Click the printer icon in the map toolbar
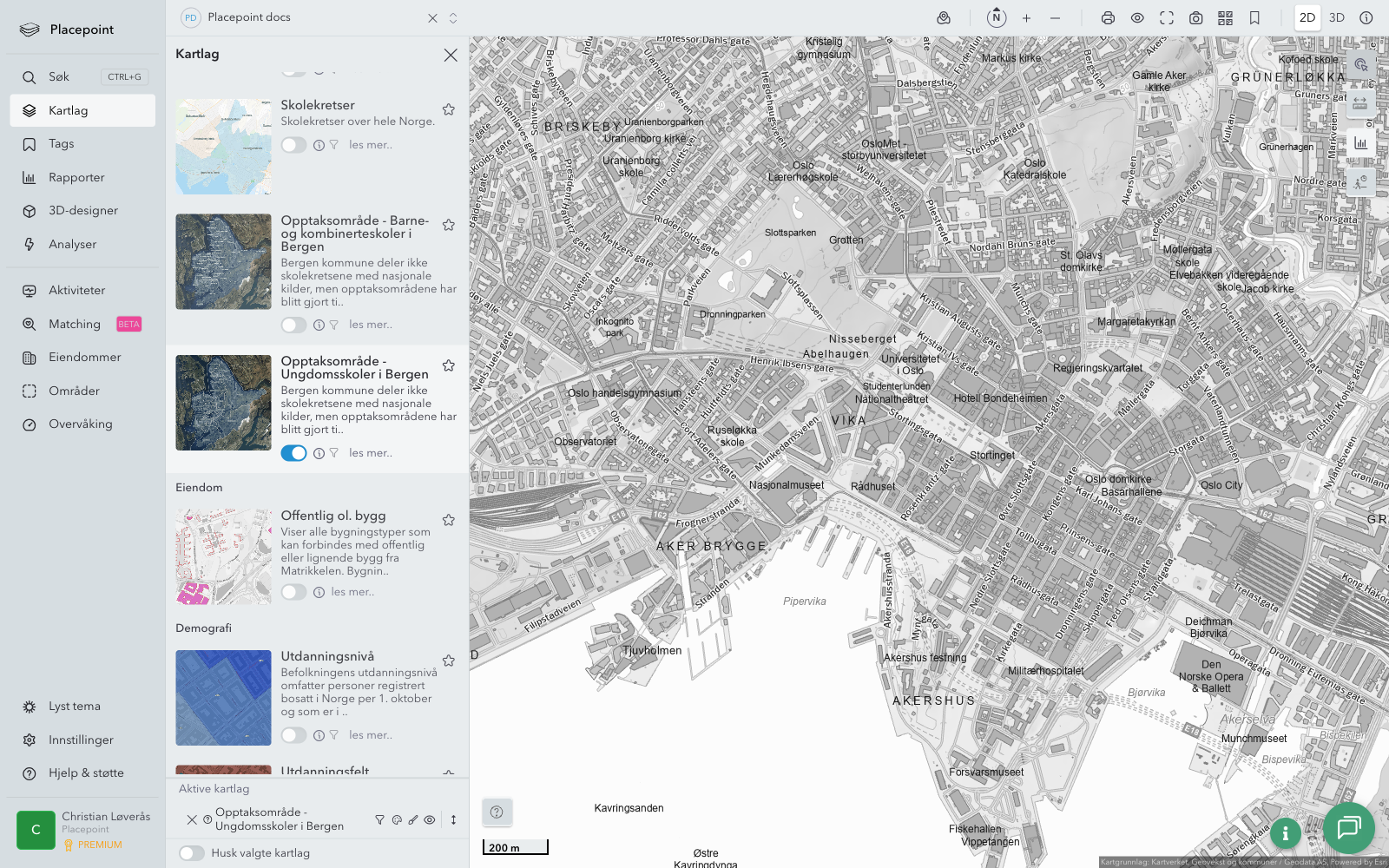Image resolution: width=1389 pixels, height=868 pixels. click(x=1108, y=18)
